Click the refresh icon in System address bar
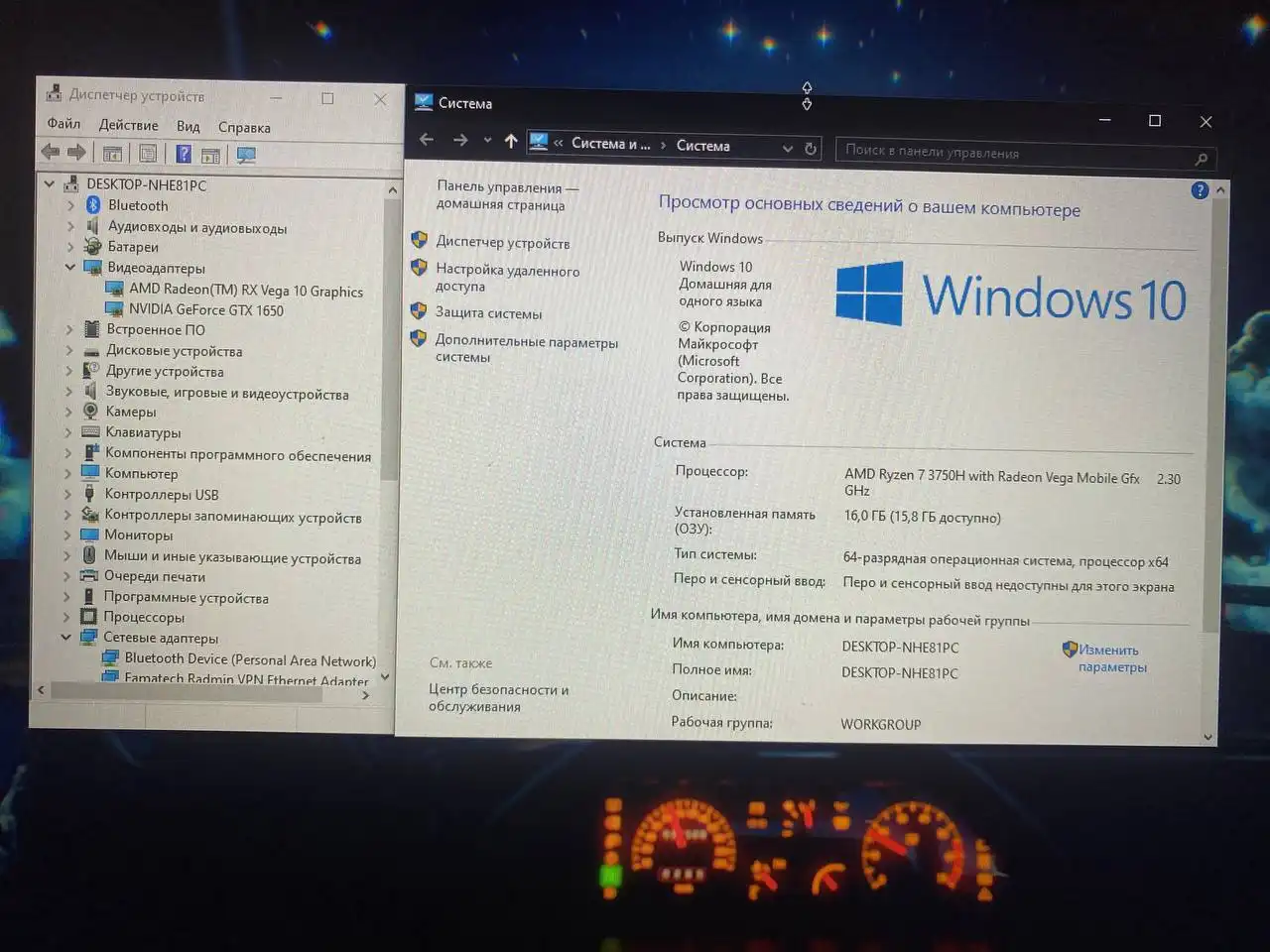The height and width of the screenshot is (952, 1270). 811,148
